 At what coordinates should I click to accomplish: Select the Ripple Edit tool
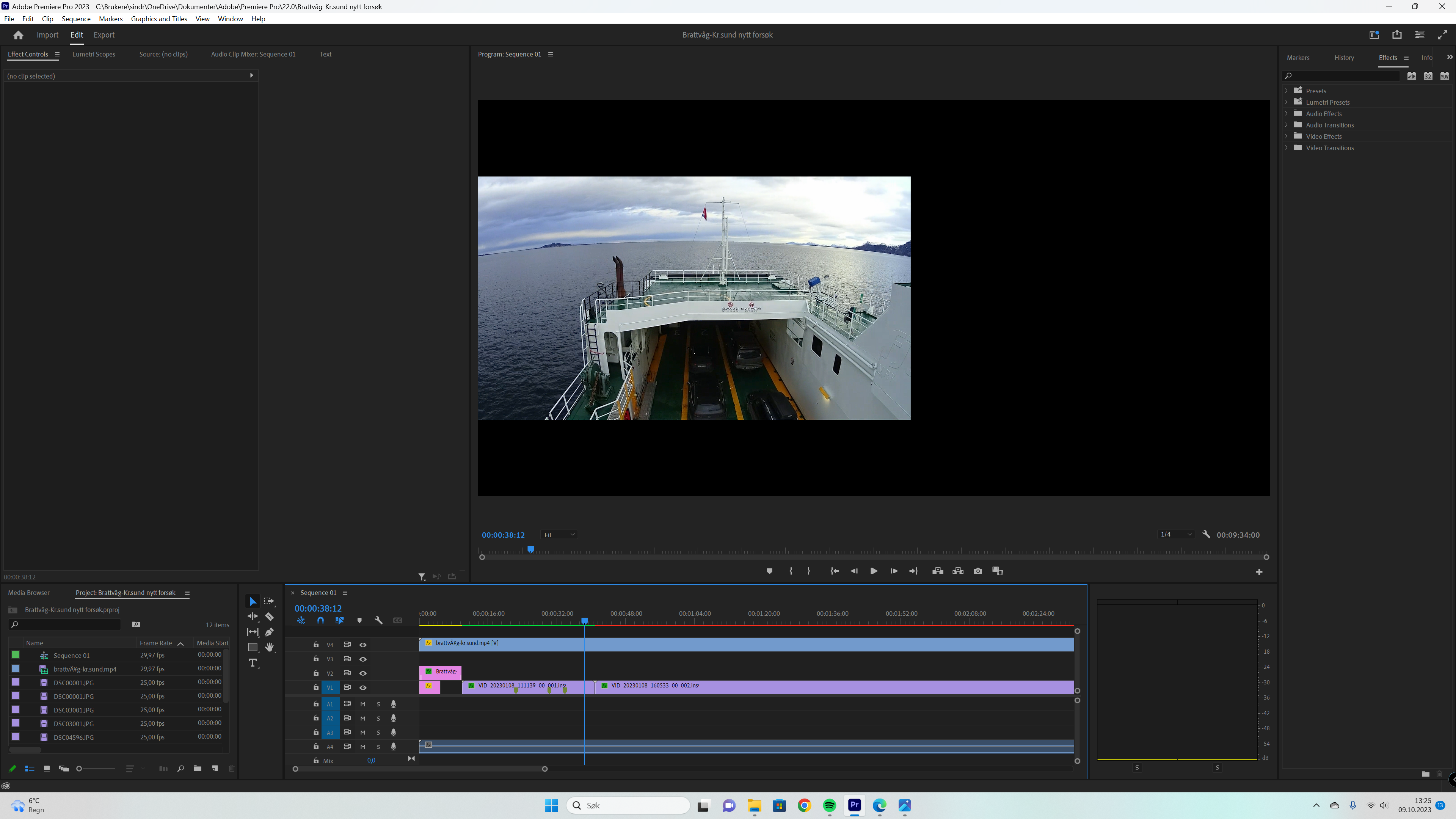[x=253, y=617]
